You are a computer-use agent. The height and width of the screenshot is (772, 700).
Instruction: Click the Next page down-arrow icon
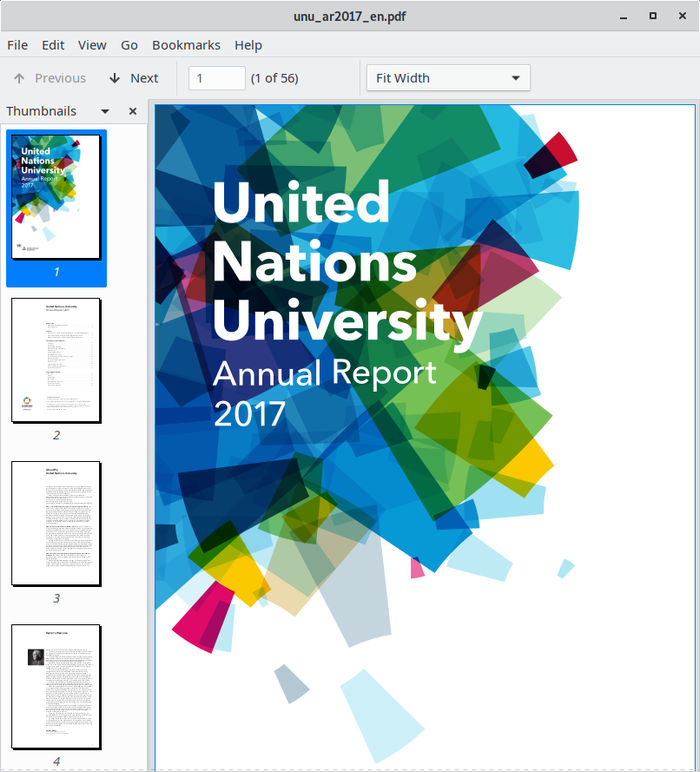115,78
